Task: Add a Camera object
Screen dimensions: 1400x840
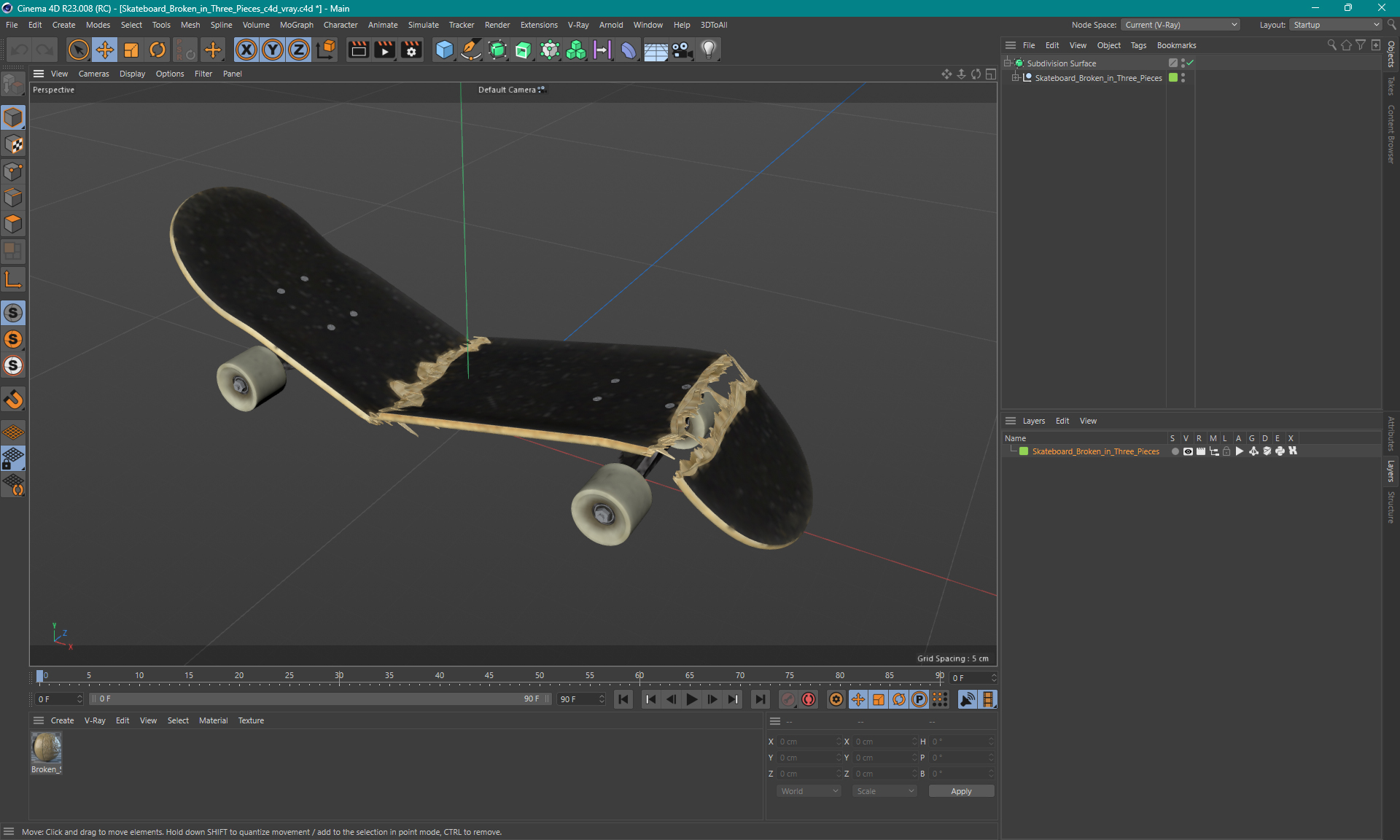Action: 682,50
